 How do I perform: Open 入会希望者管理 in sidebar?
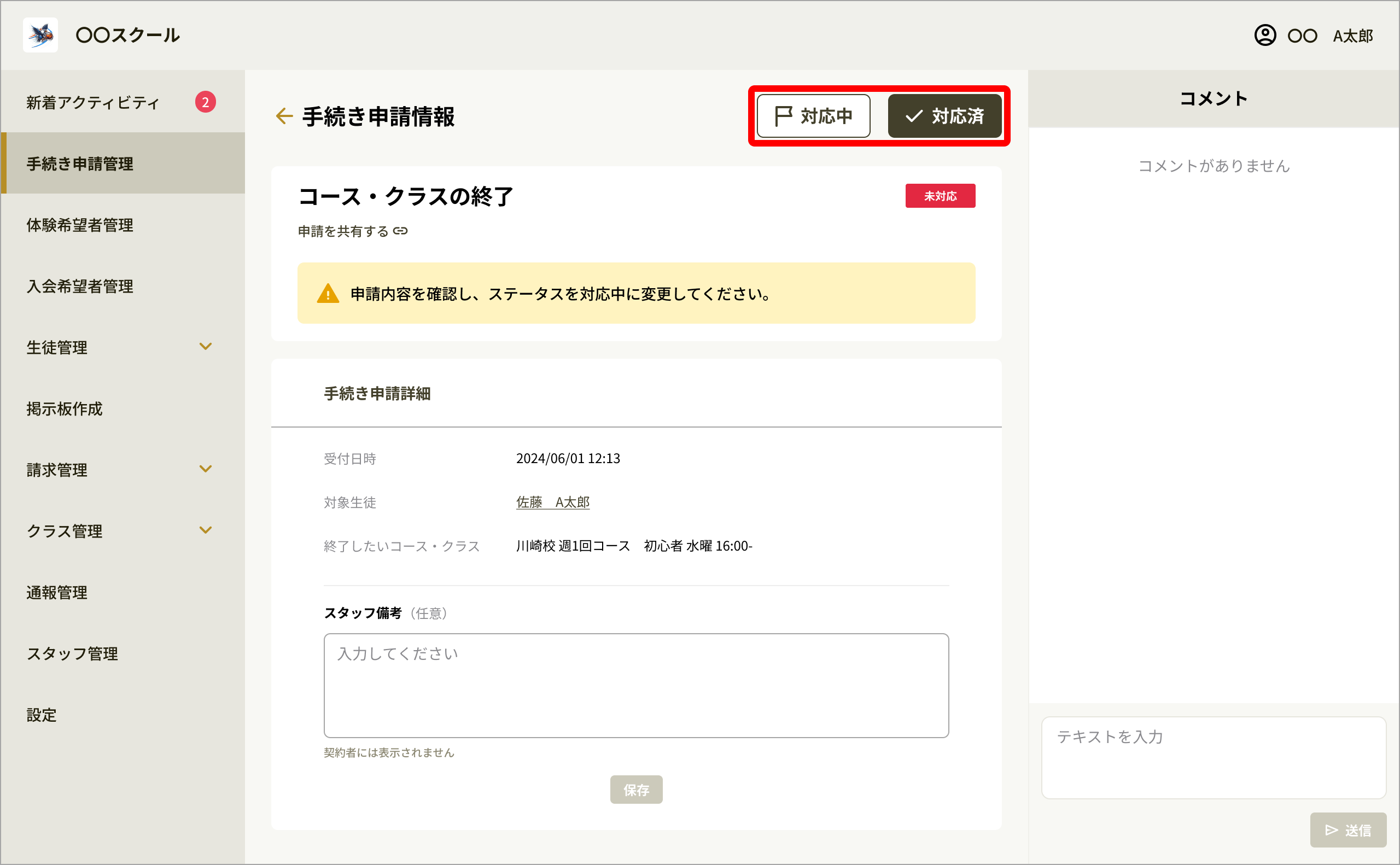click(123, 285)
